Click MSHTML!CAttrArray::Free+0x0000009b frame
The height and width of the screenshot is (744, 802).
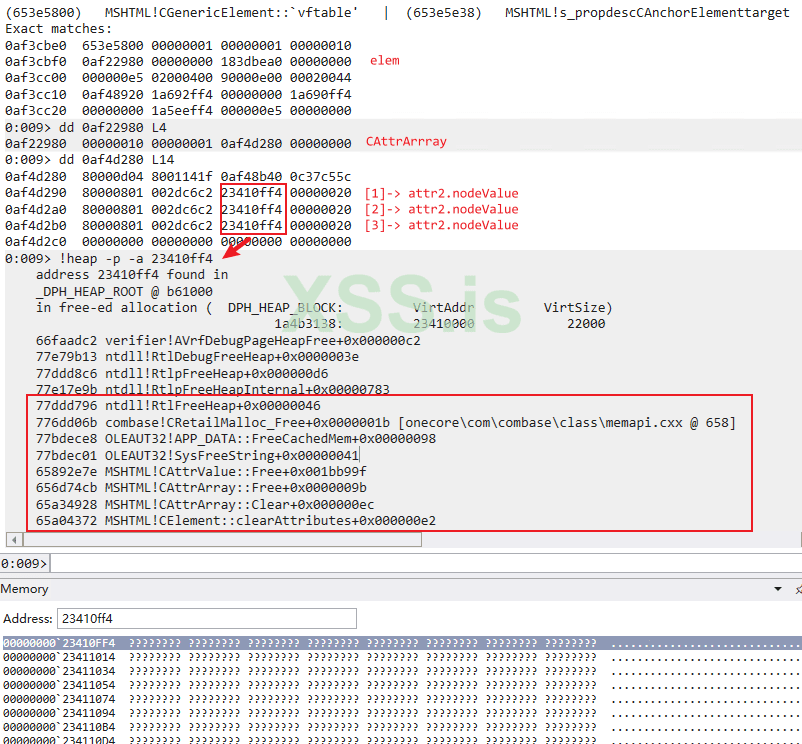[x=201, y=488]
